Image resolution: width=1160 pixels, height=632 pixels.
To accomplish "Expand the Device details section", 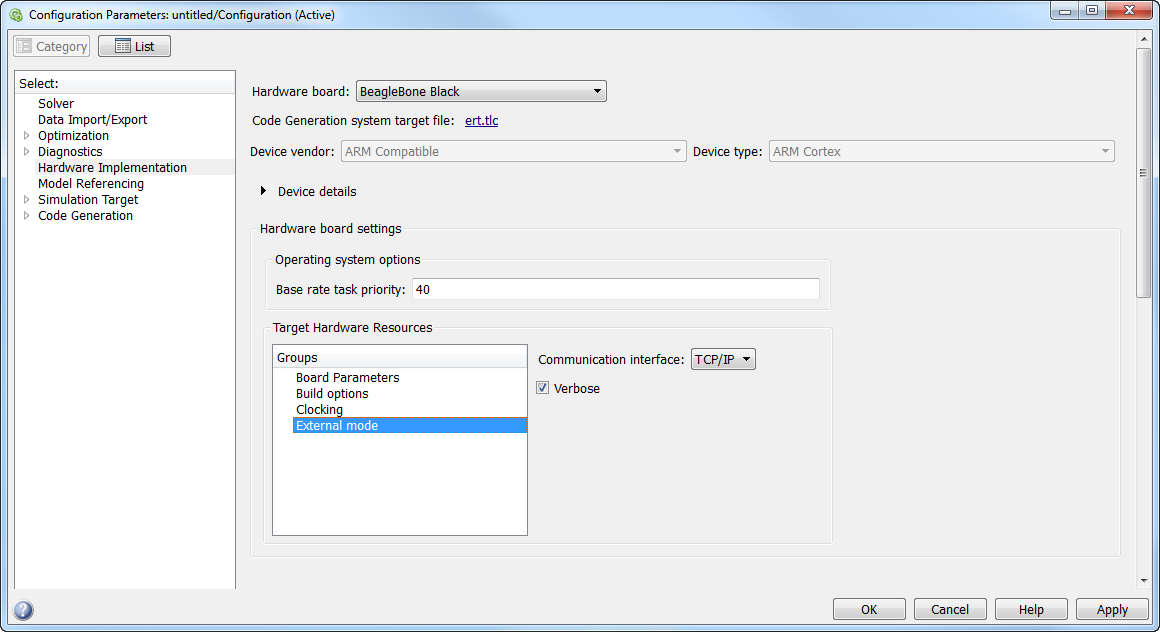I will pyautogui.click(x=264, y=191).
